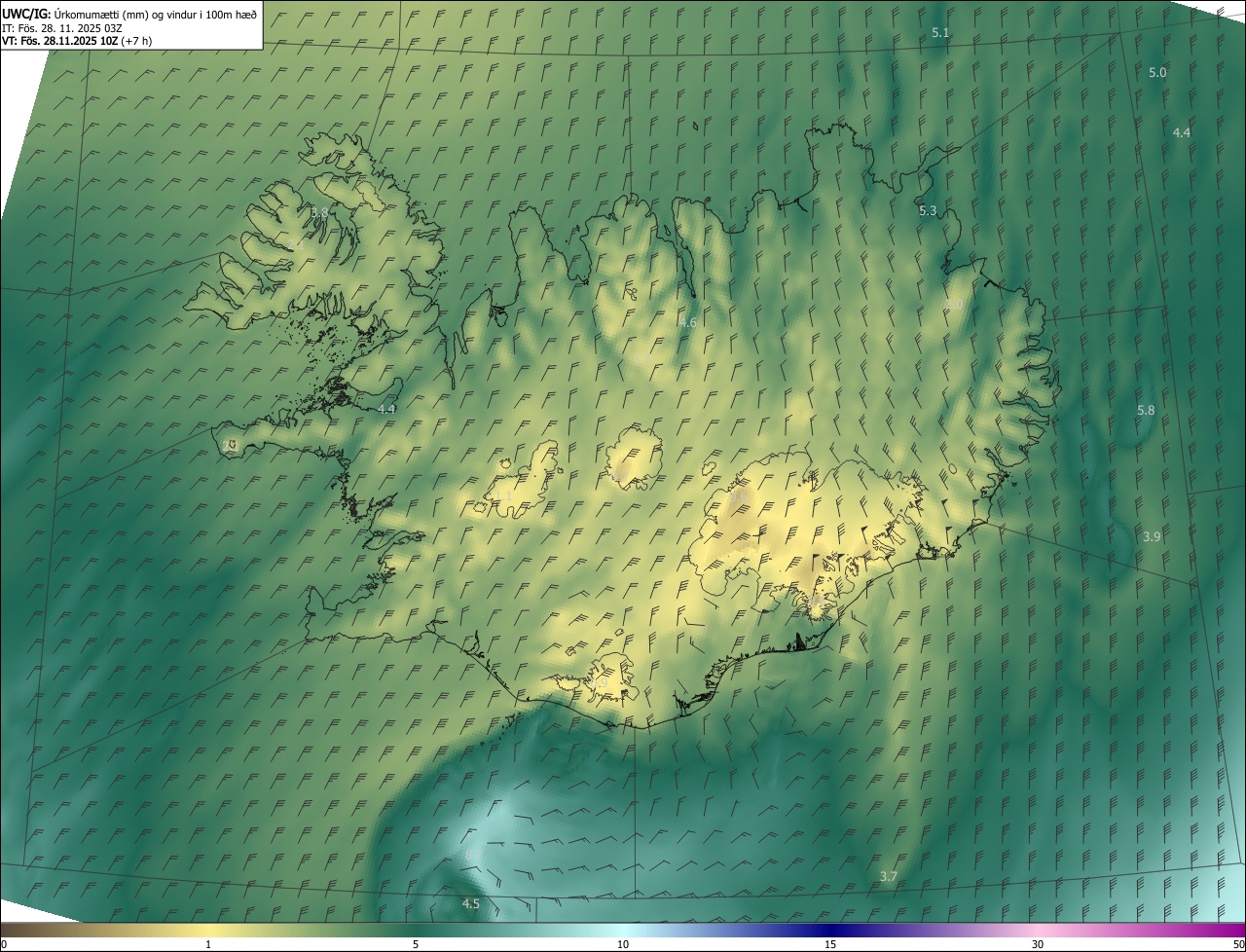Click the 5.3 value label
The height and width of the screenshot is (952, 1246).
(x=928, y=211)
